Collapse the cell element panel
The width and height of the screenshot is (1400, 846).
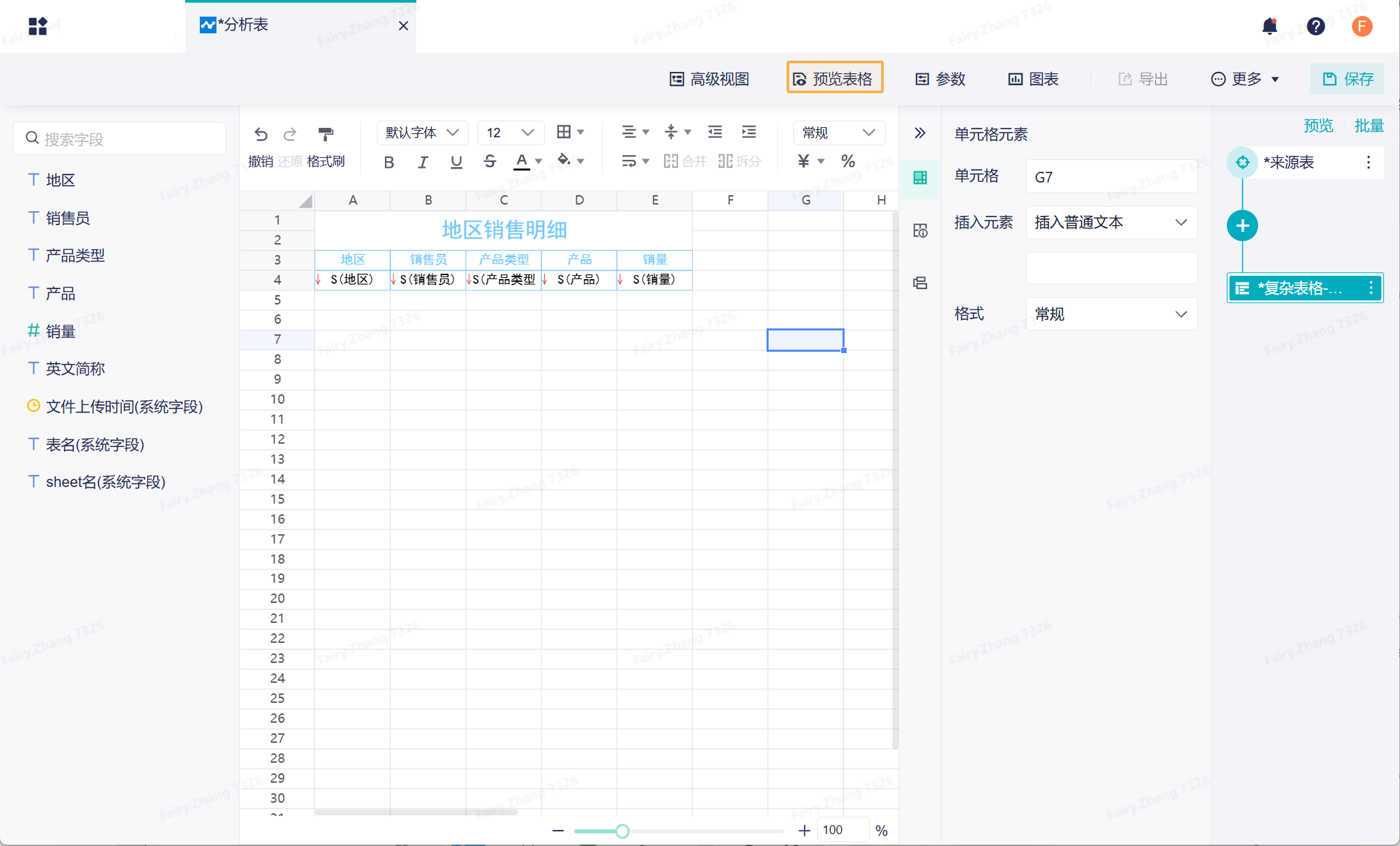pyautogui.click(x=920, y=133)
